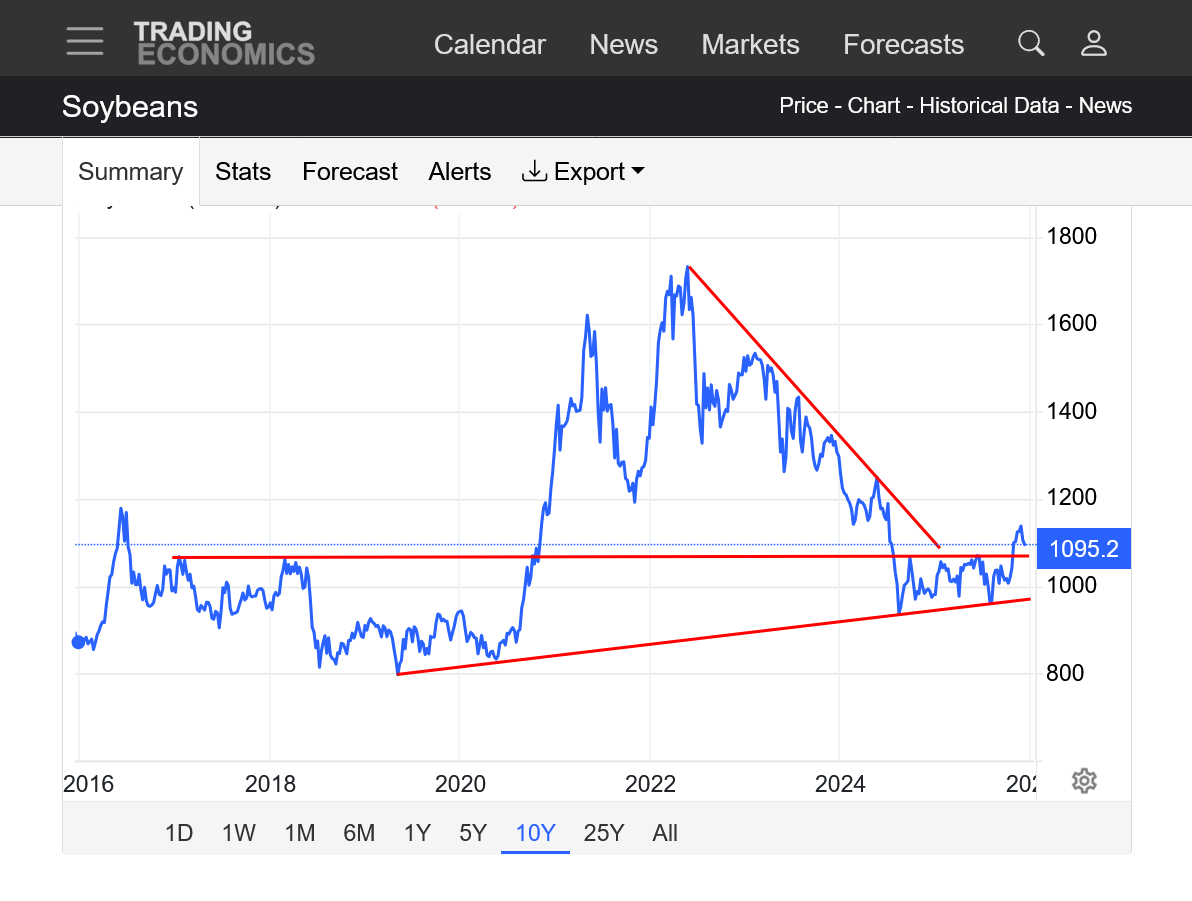Click the Trading Economics logo

pyautogui.click(x=224, y=43)
